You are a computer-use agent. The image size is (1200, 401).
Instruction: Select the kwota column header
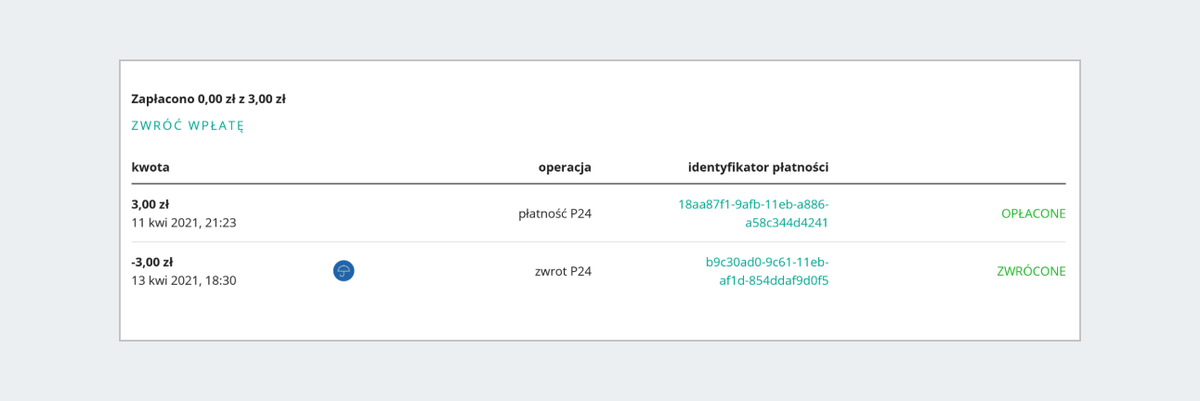click(150, 167)
